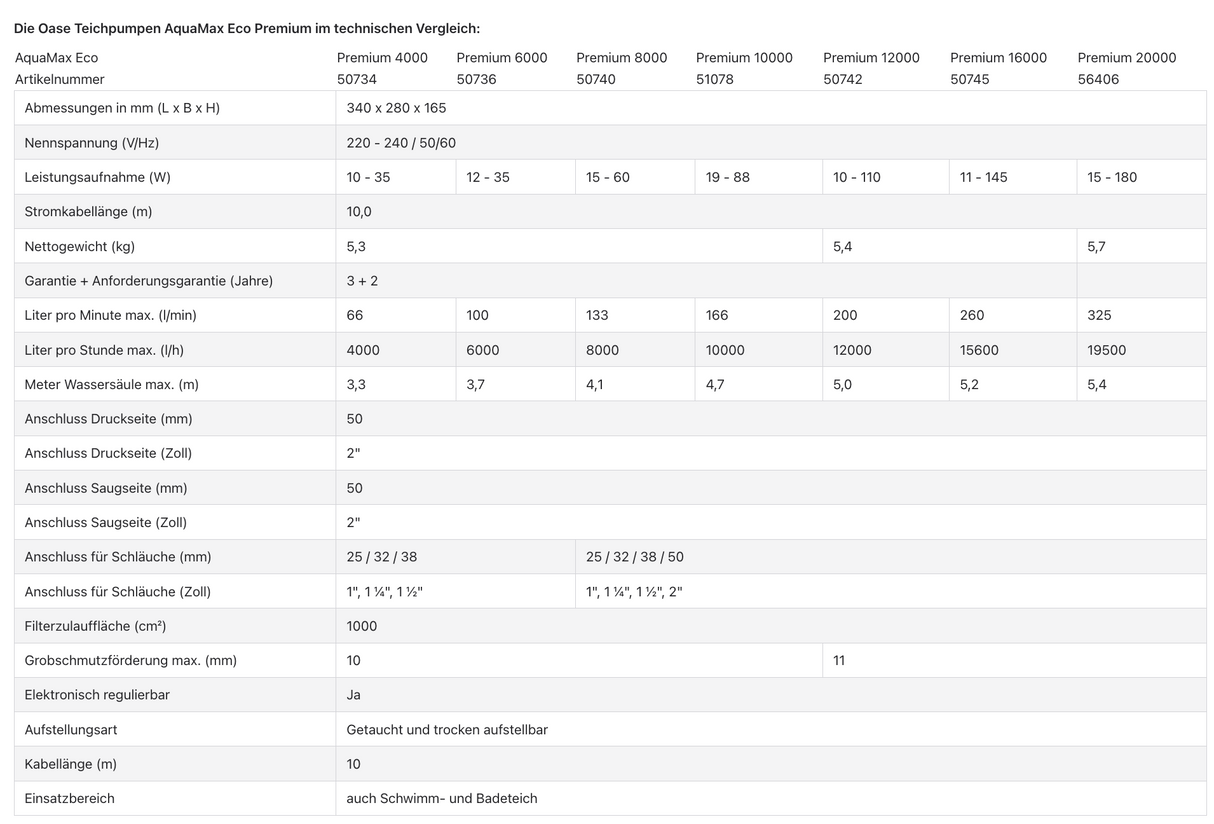Image resolution: width=1214 pixels, height=824 pixels.
Task: Click the Premium 20000 column header
Action: [x=1127, y=57]
